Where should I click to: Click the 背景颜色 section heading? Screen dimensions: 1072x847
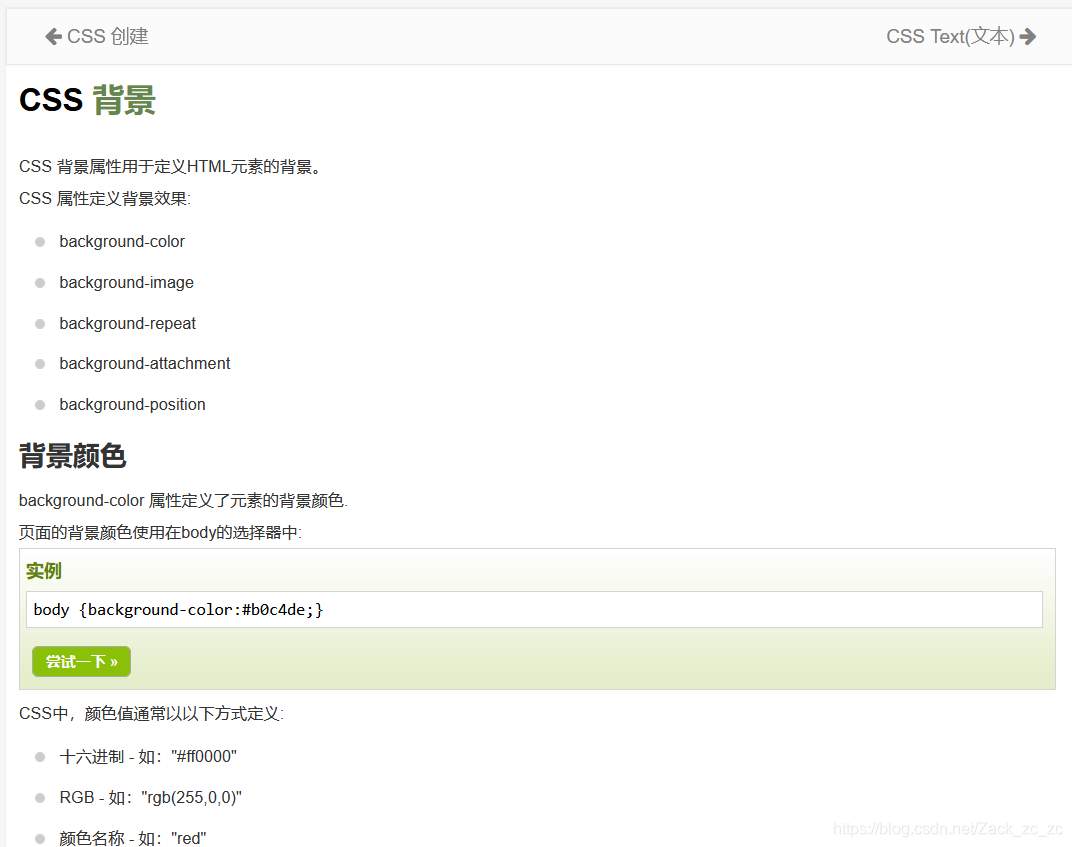72,456
